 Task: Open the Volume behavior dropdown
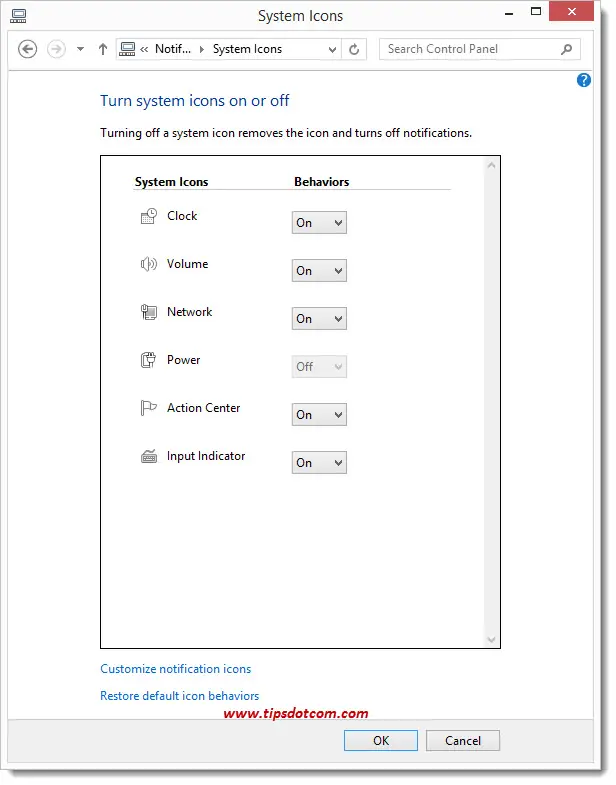coord(319,271)
